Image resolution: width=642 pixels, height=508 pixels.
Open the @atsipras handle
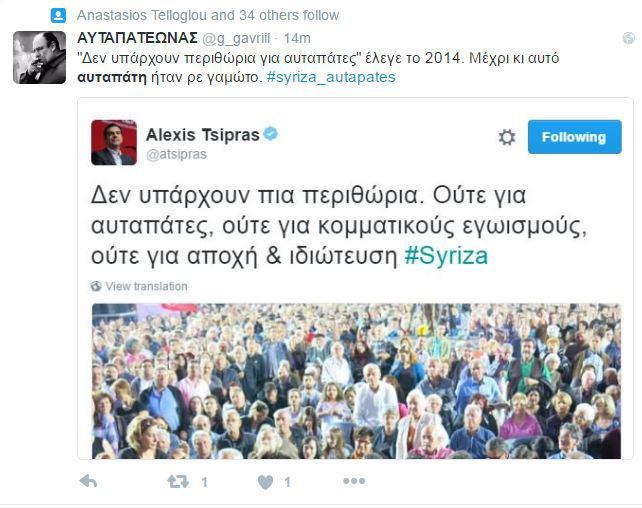pos(176,154)
